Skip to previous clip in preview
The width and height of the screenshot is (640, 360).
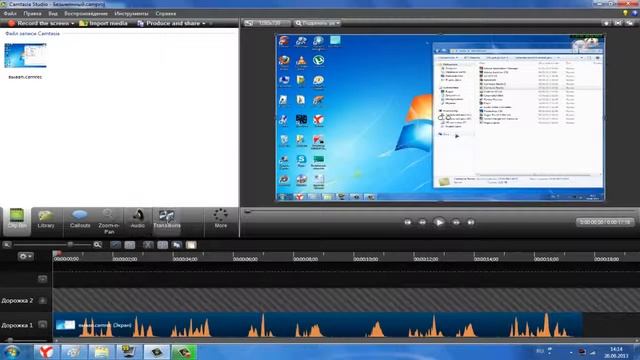click(407, 222)
